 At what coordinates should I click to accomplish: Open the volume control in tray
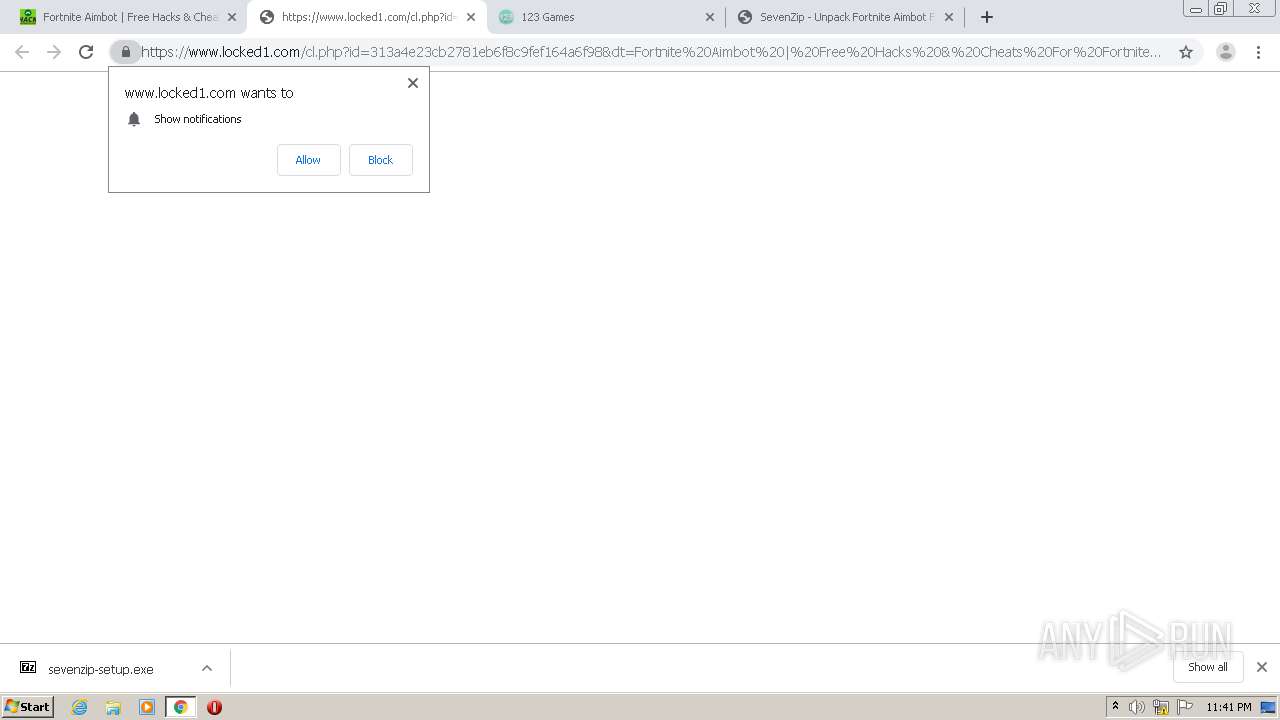[1137, 707]
